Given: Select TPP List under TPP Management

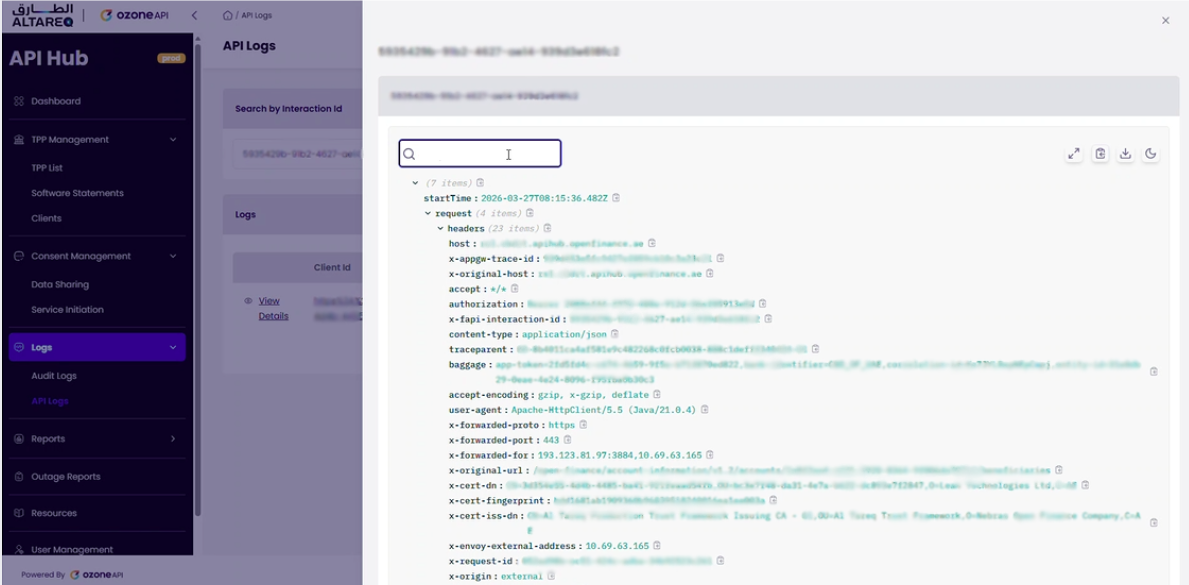Looking at the screenshot, I should tap(47, 167).
